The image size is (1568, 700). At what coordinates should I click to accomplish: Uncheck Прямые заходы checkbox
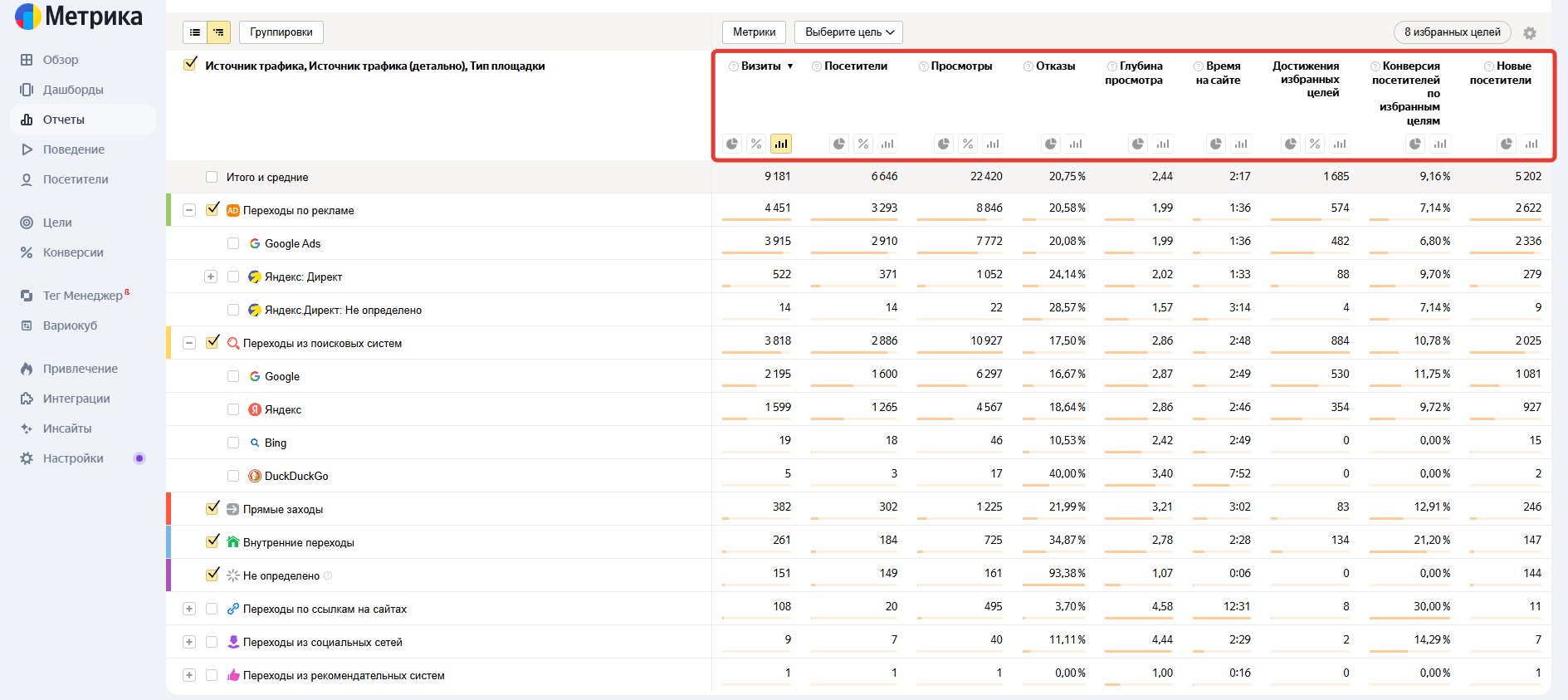coord(212,507)
